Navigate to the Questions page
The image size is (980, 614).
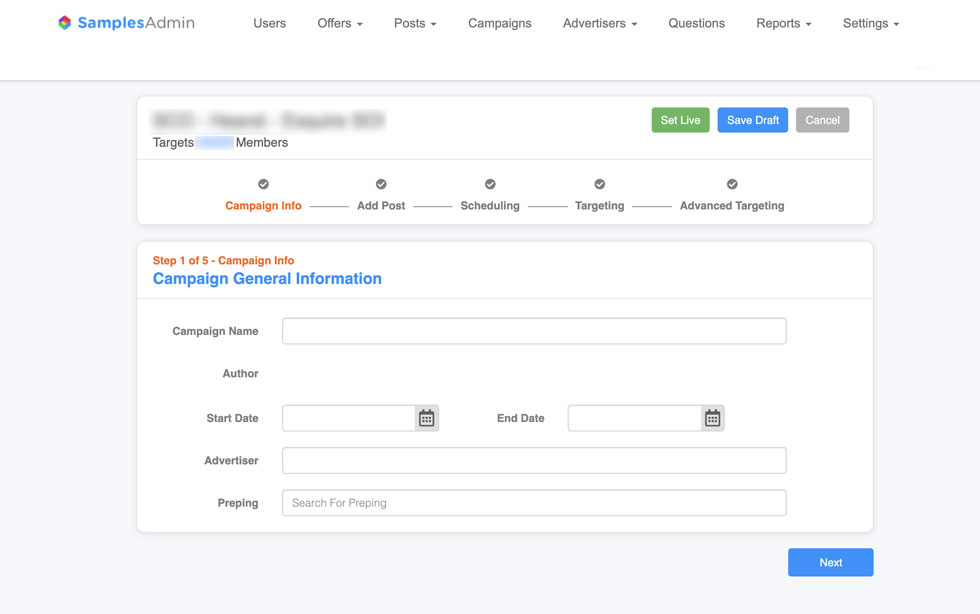click(x=696, y=23)
